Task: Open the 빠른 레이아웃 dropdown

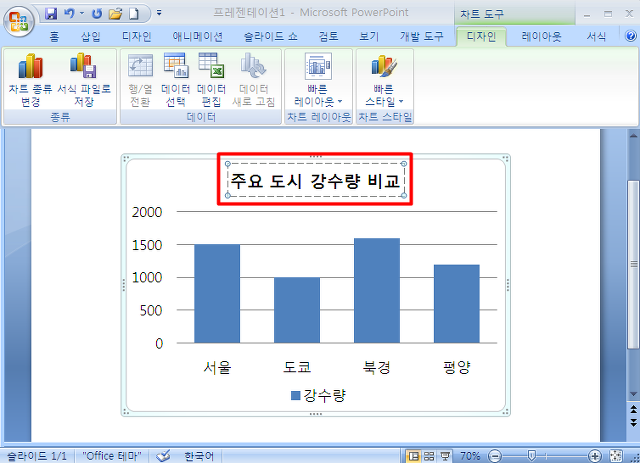Action: [x=318, y=80]
